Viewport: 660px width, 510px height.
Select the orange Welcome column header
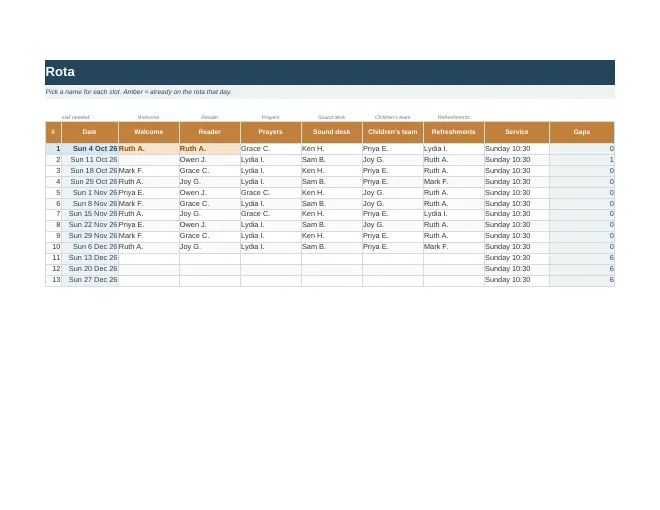149,132
